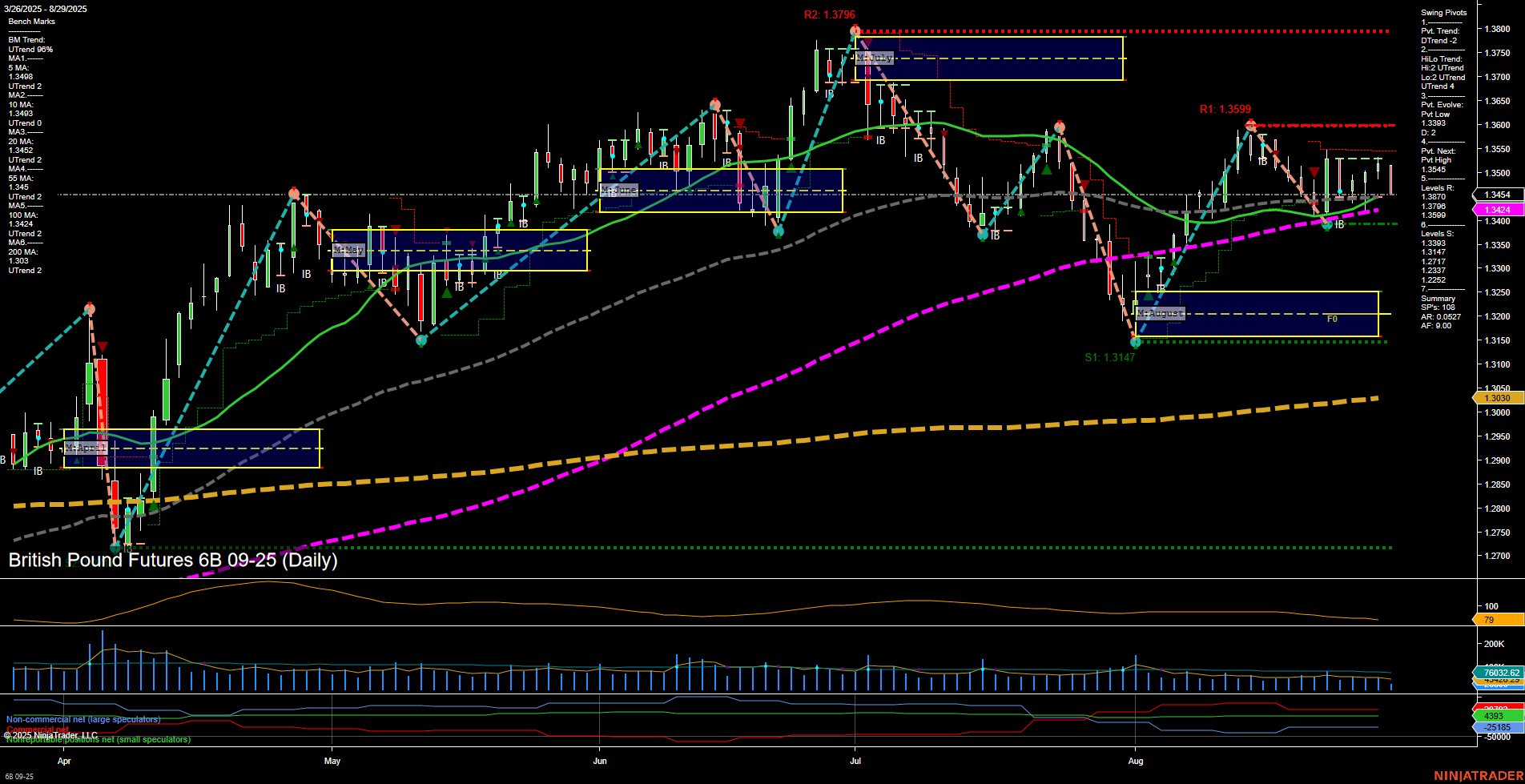Click the S1: 1.3147 support label

click(1109, 358)
